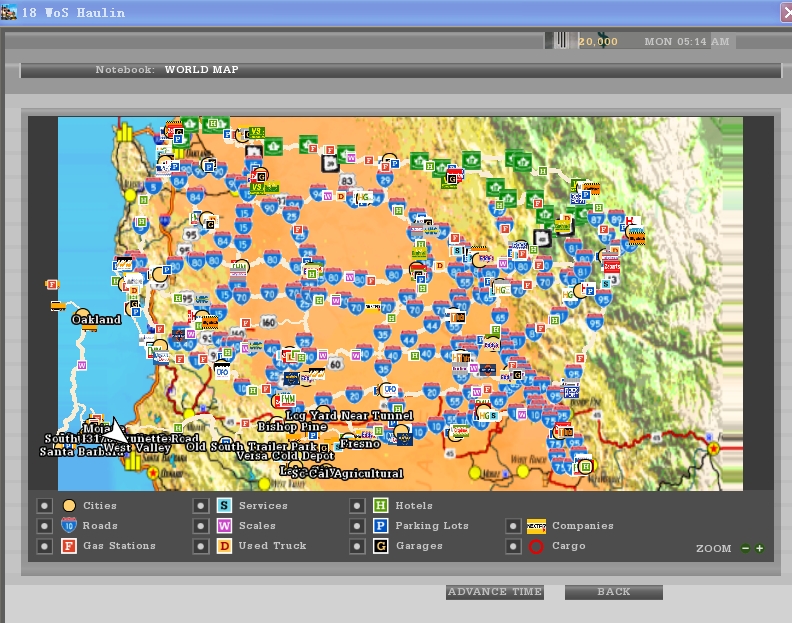Click the Scales legend icon
The image size is (792, 623).
click(224, 526)
